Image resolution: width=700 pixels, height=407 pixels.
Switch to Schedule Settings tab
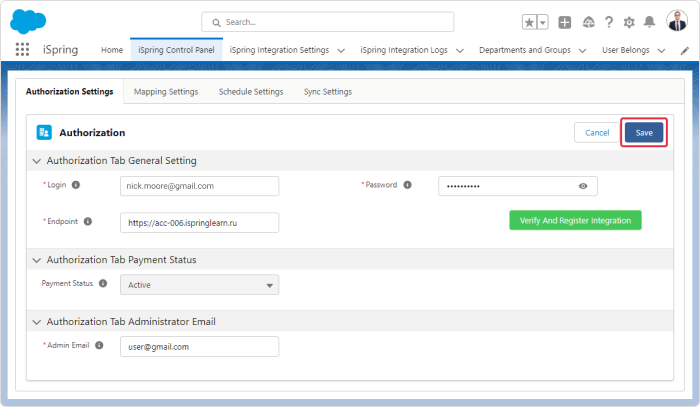251,91
